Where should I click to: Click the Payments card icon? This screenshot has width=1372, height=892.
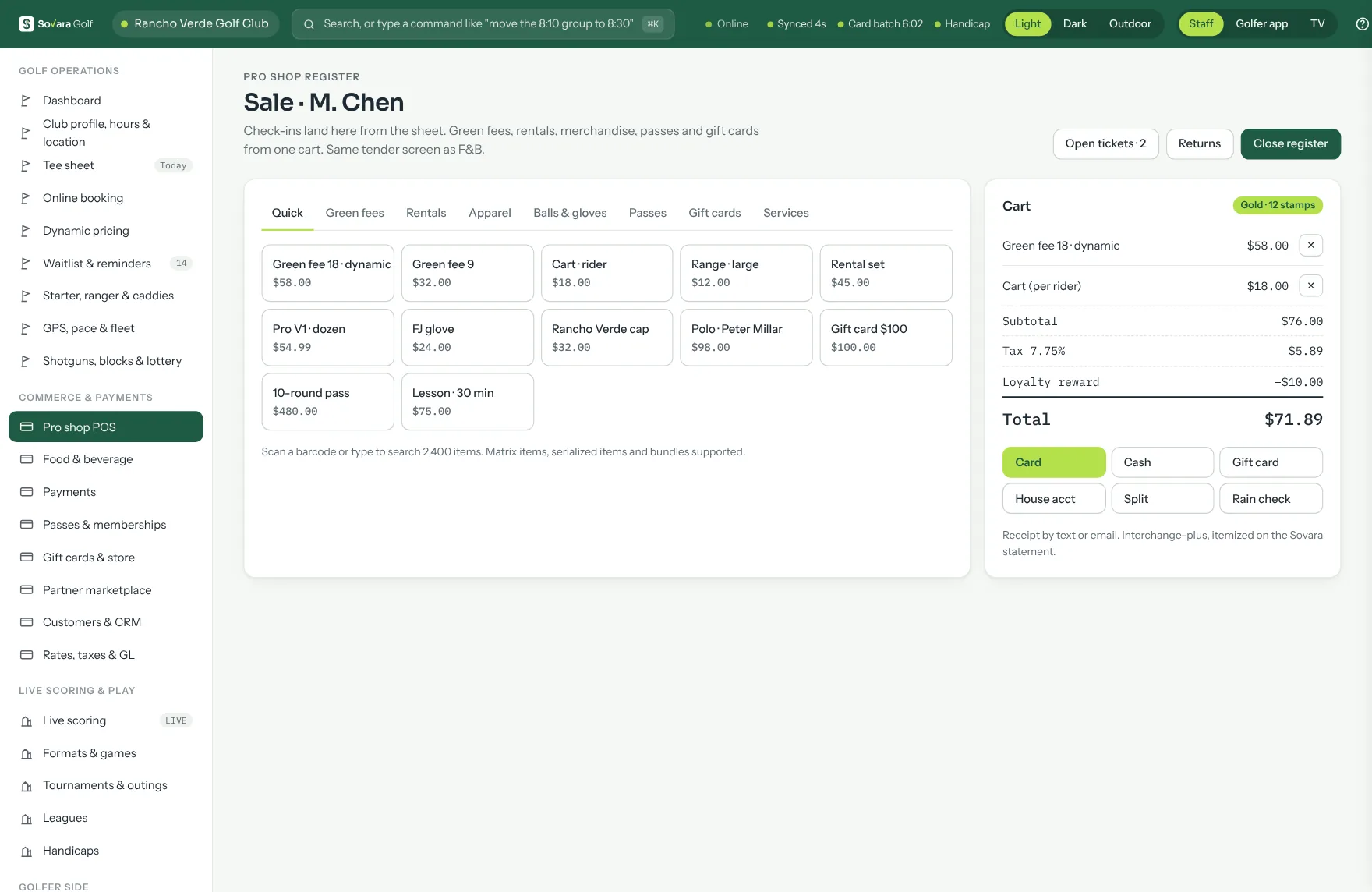[27, 492]
